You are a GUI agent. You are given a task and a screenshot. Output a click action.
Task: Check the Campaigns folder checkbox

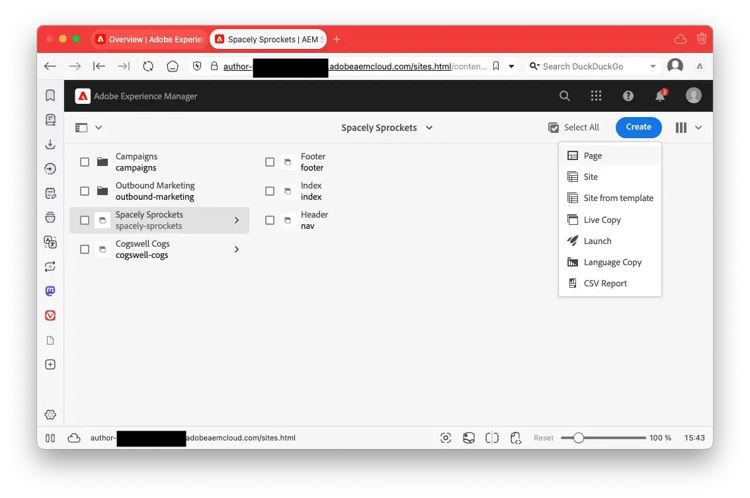[x=85, y=162]
